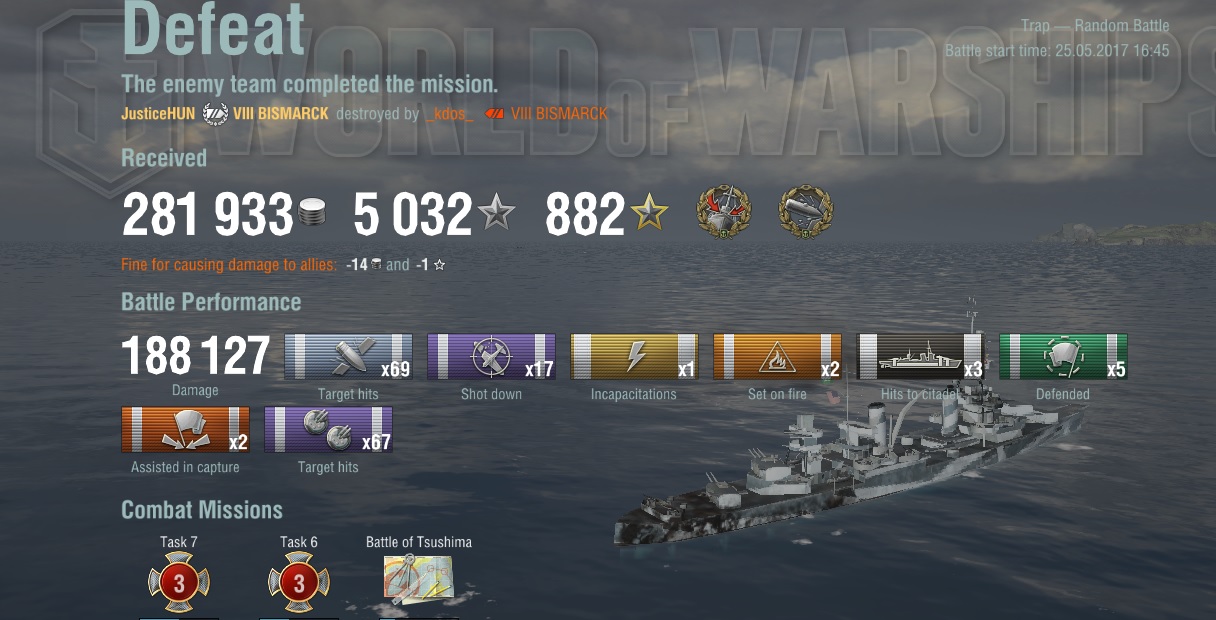
Task: Click the second achievement medal with ship
Action: click(x=806, y=212)
